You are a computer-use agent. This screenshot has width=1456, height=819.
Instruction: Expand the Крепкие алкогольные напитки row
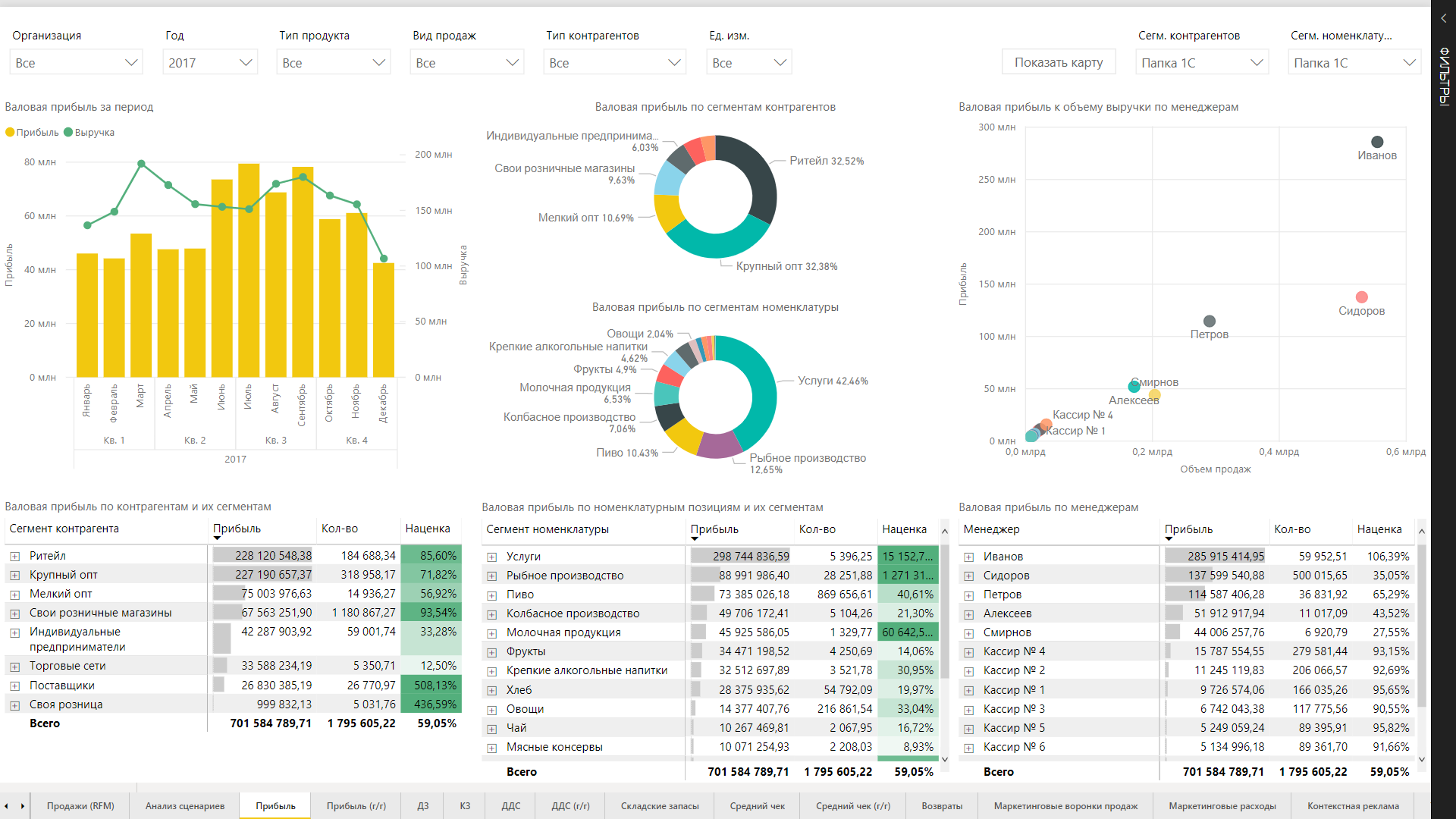pos(491,671)
